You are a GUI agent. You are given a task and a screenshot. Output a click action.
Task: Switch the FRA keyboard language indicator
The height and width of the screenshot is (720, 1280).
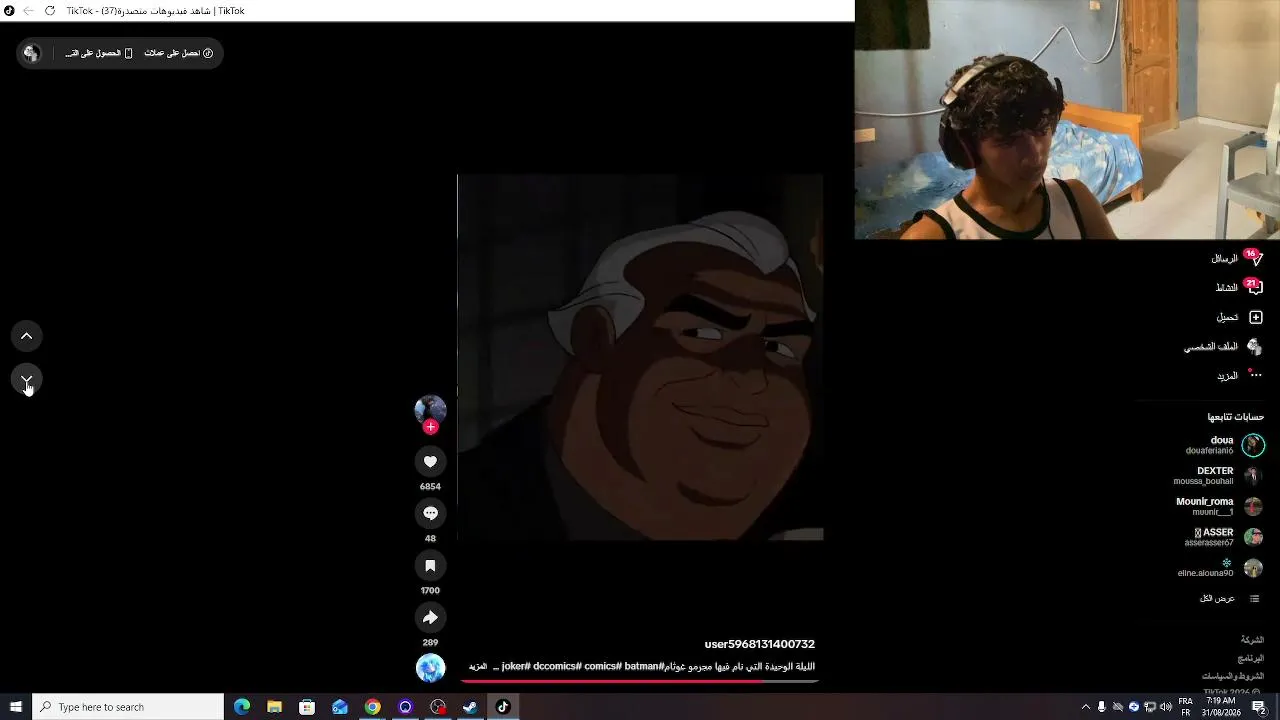coord(1185,707)
